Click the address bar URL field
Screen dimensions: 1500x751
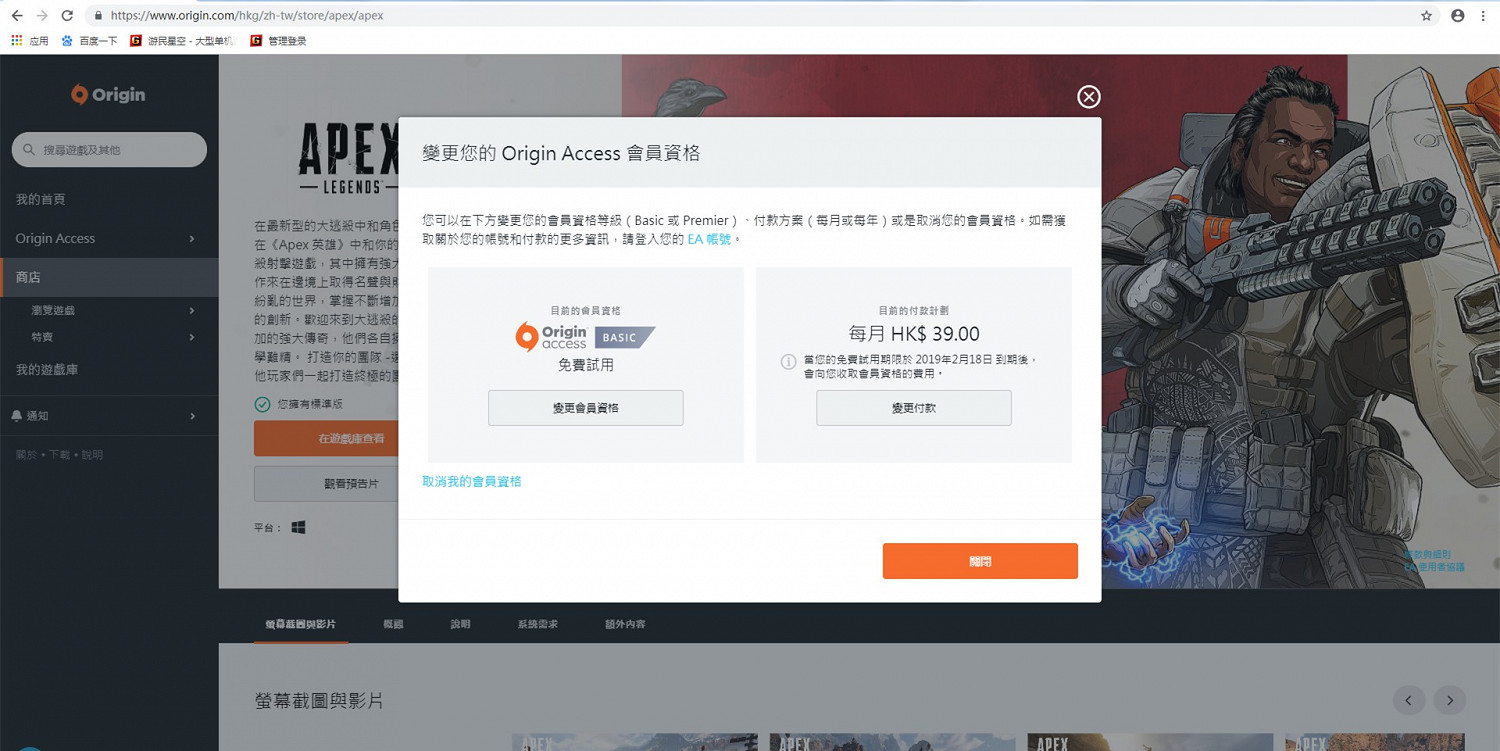[250, 16]
